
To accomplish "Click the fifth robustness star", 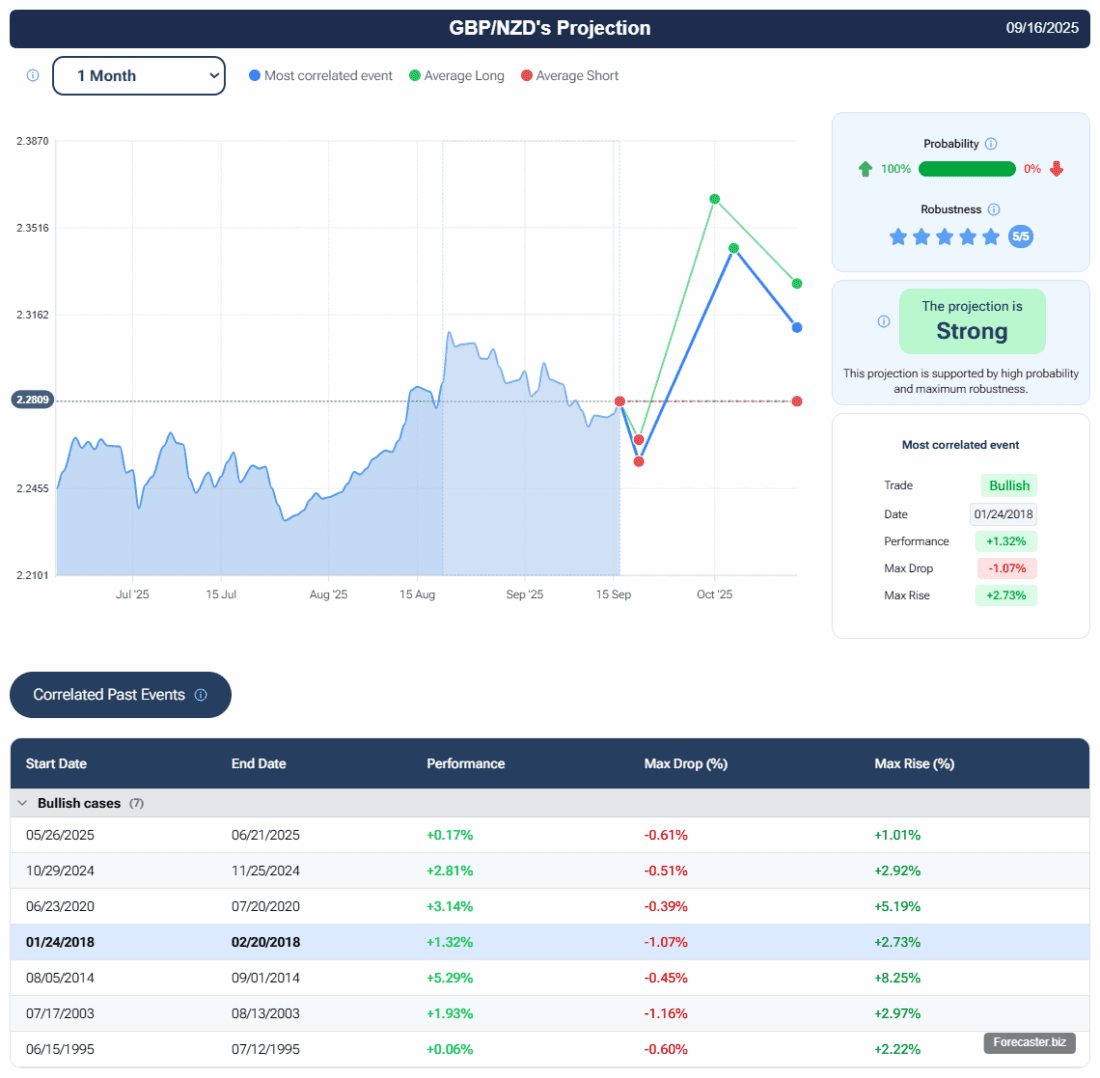I will pyautogui.click(x=991, y=237).
